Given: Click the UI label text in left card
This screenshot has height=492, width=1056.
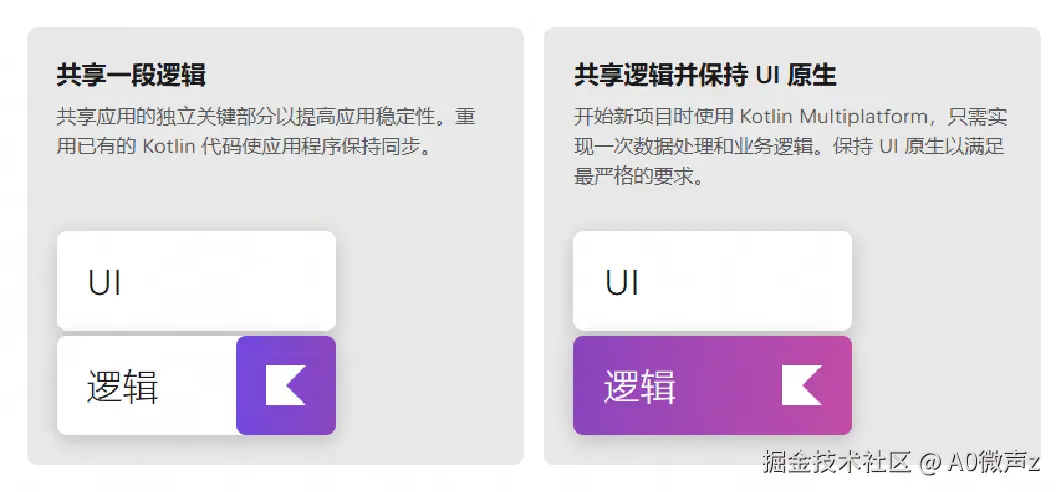Looking at the screenshot, I should pos(105,283).
